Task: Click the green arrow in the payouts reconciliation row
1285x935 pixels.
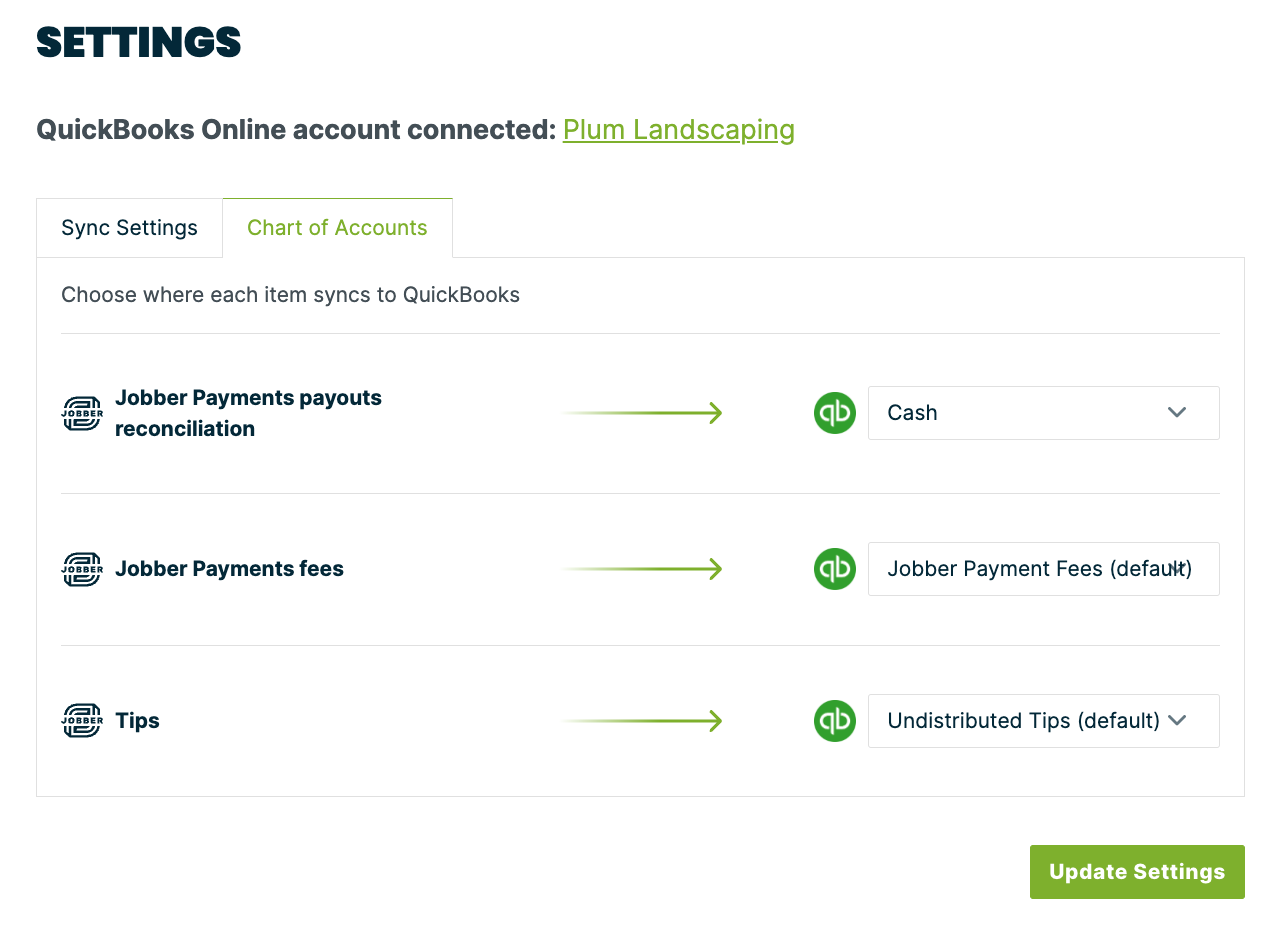Action: click(642, 413)
